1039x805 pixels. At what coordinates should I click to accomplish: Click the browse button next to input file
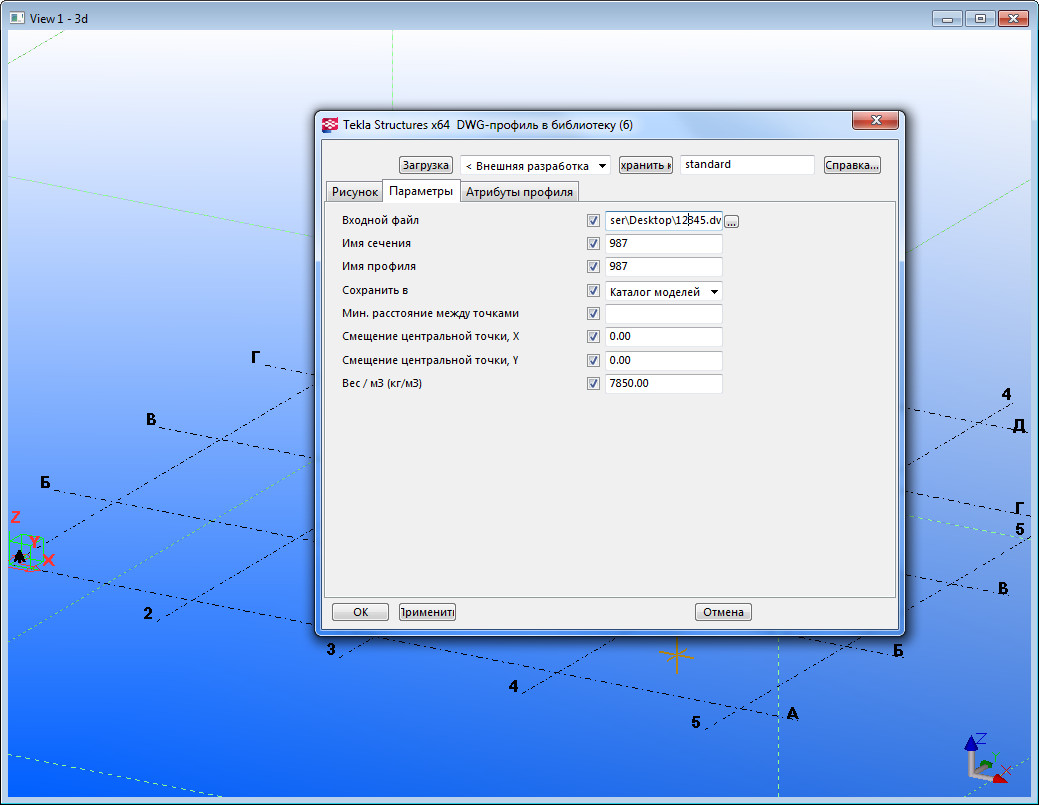click(x=731, y=222)
